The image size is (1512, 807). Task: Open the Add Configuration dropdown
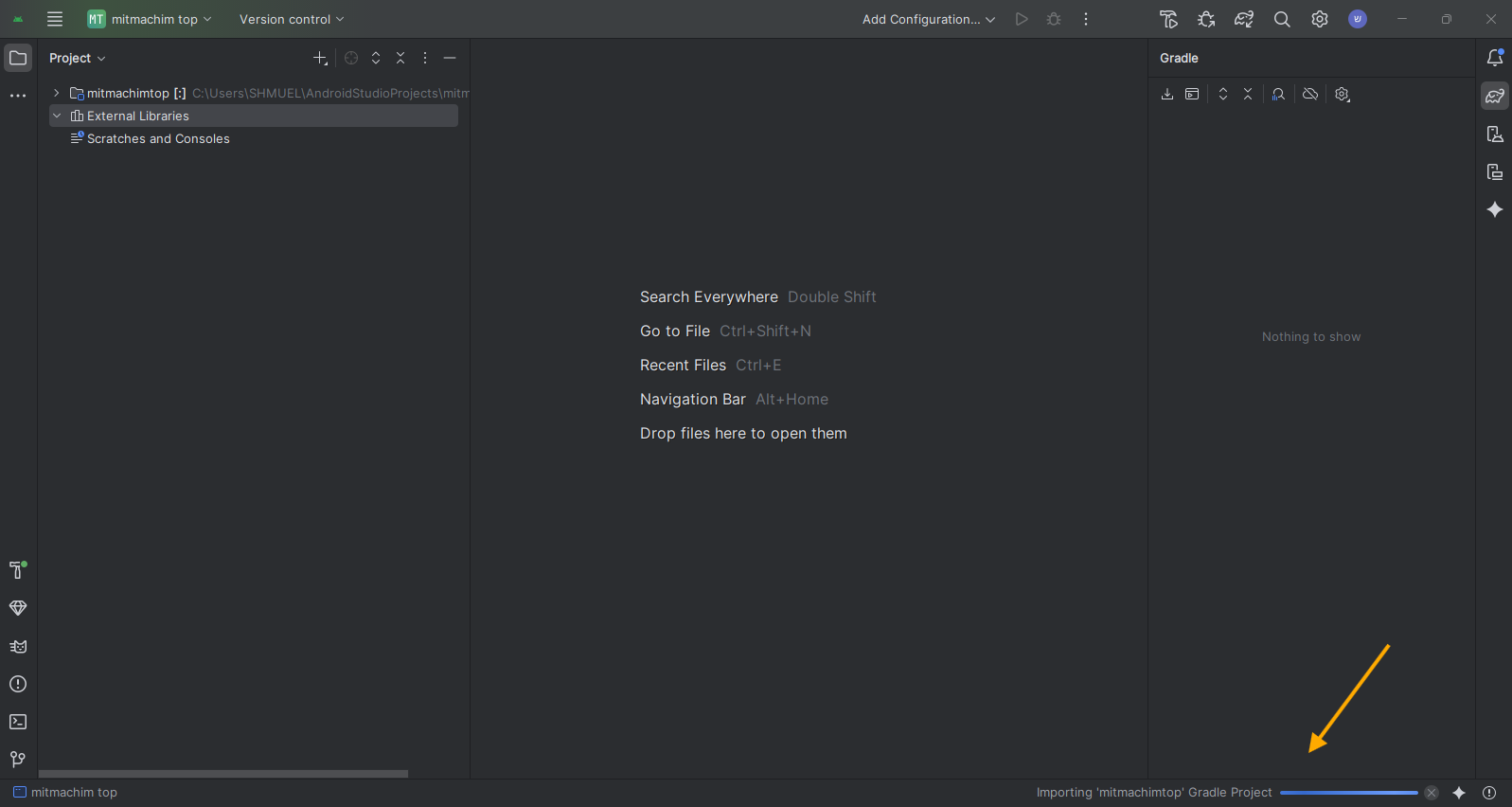pos(928,19)
